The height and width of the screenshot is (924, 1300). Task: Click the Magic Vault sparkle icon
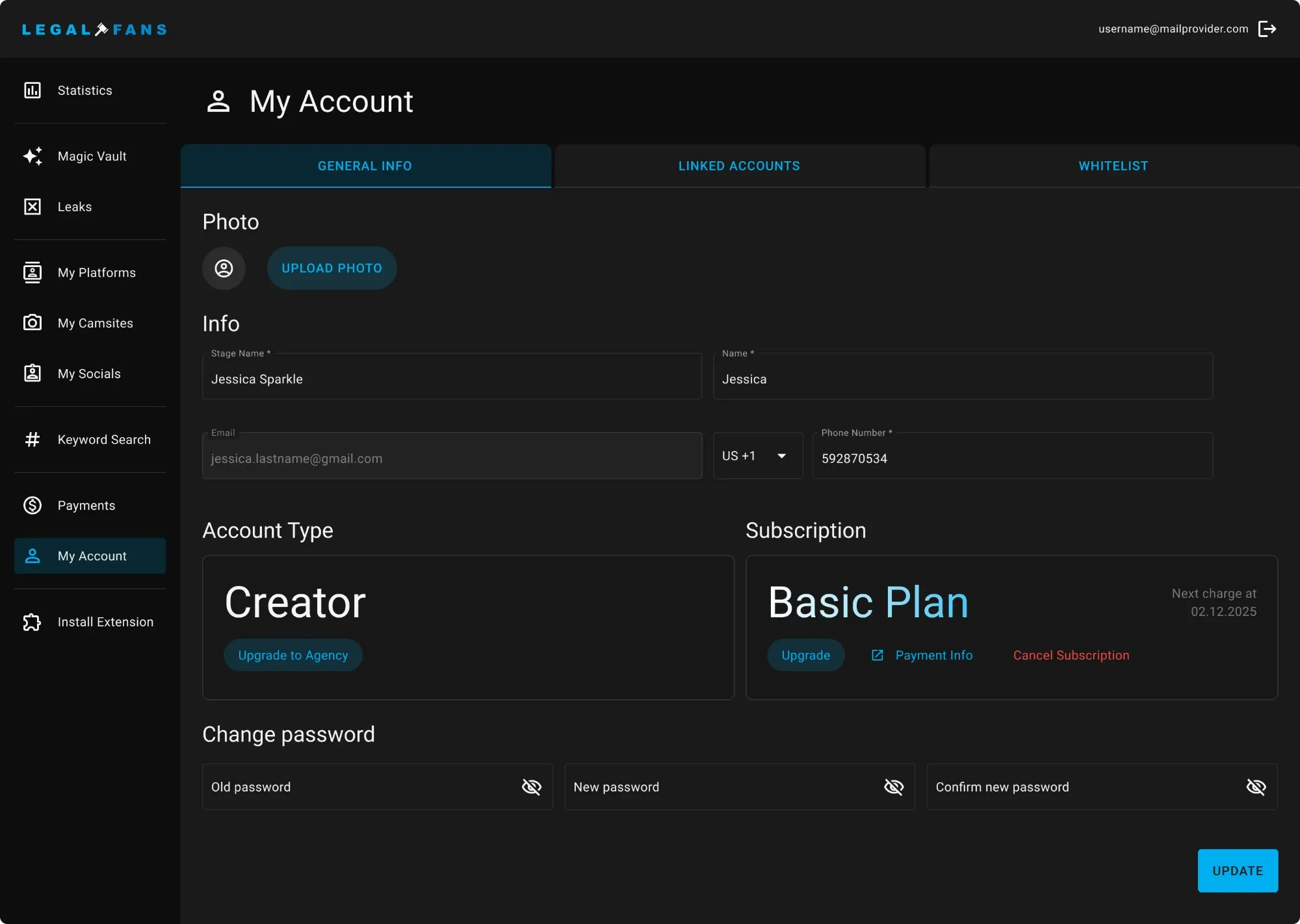point(32,156)
